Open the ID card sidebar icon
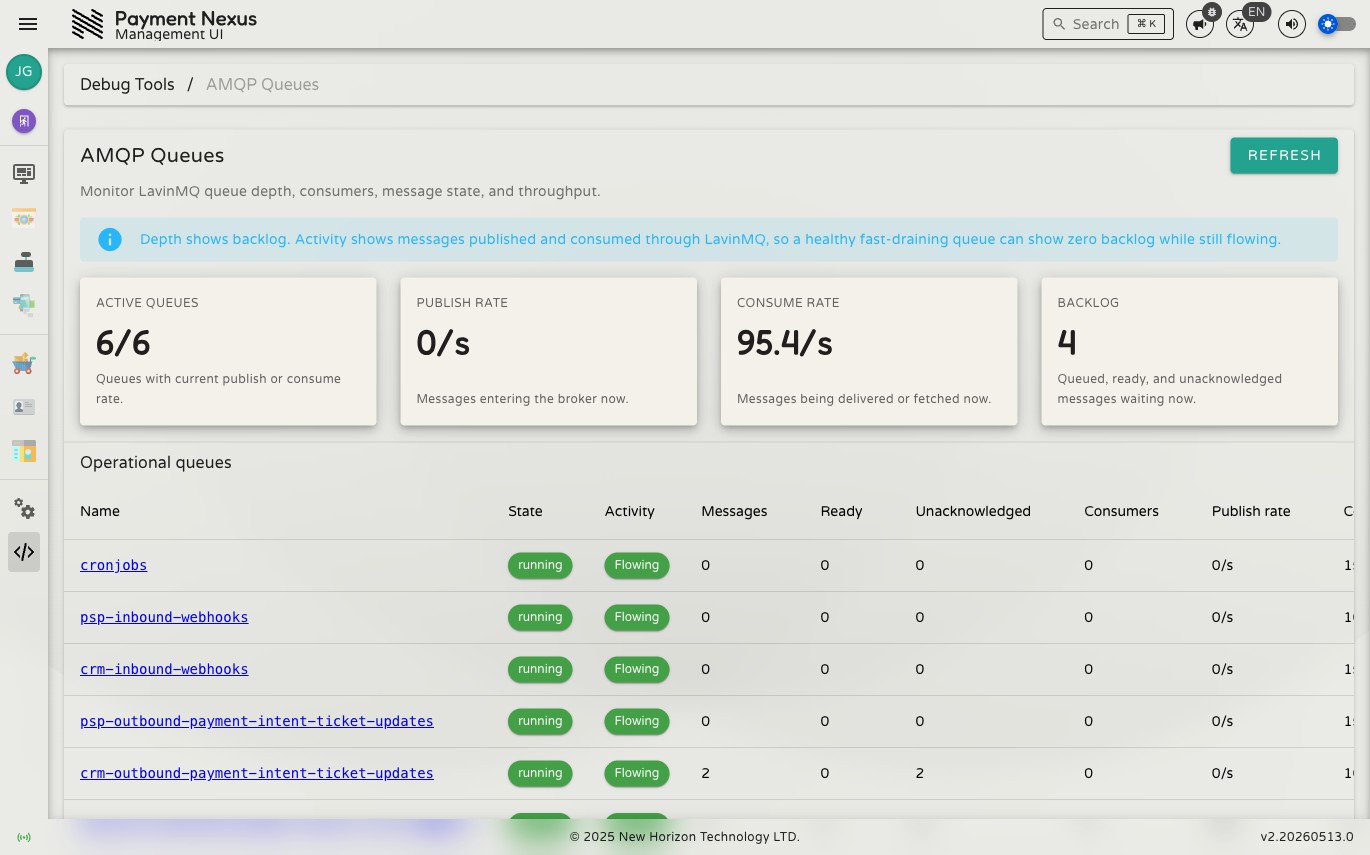 coord(24,407)
